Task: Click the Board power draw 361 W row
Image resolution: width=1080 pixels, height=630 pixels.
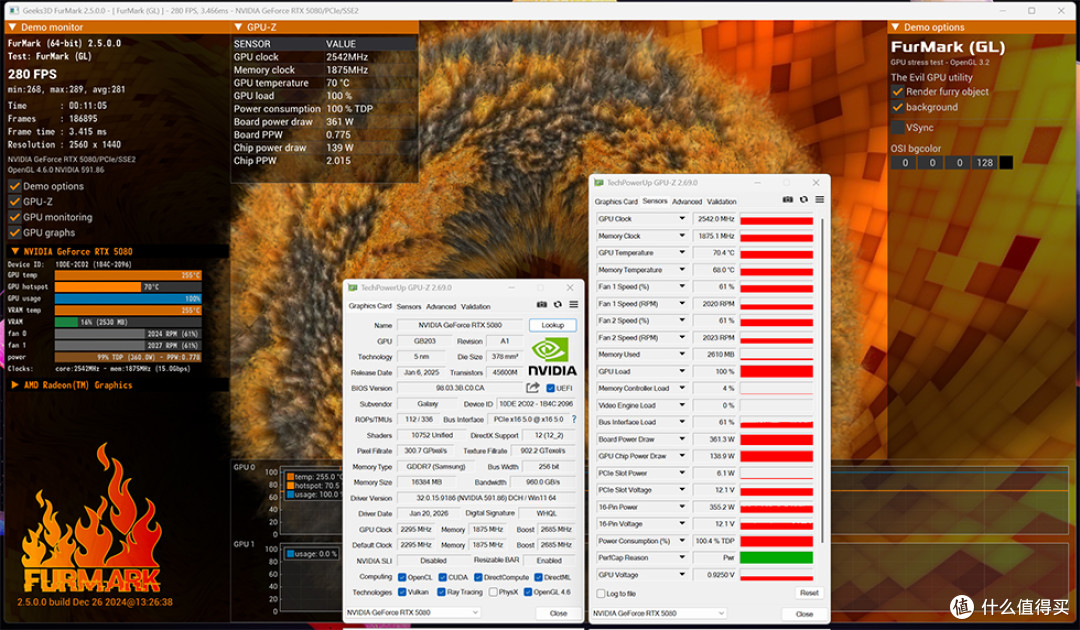Action: pyautogui.click(x=324, y=122)
